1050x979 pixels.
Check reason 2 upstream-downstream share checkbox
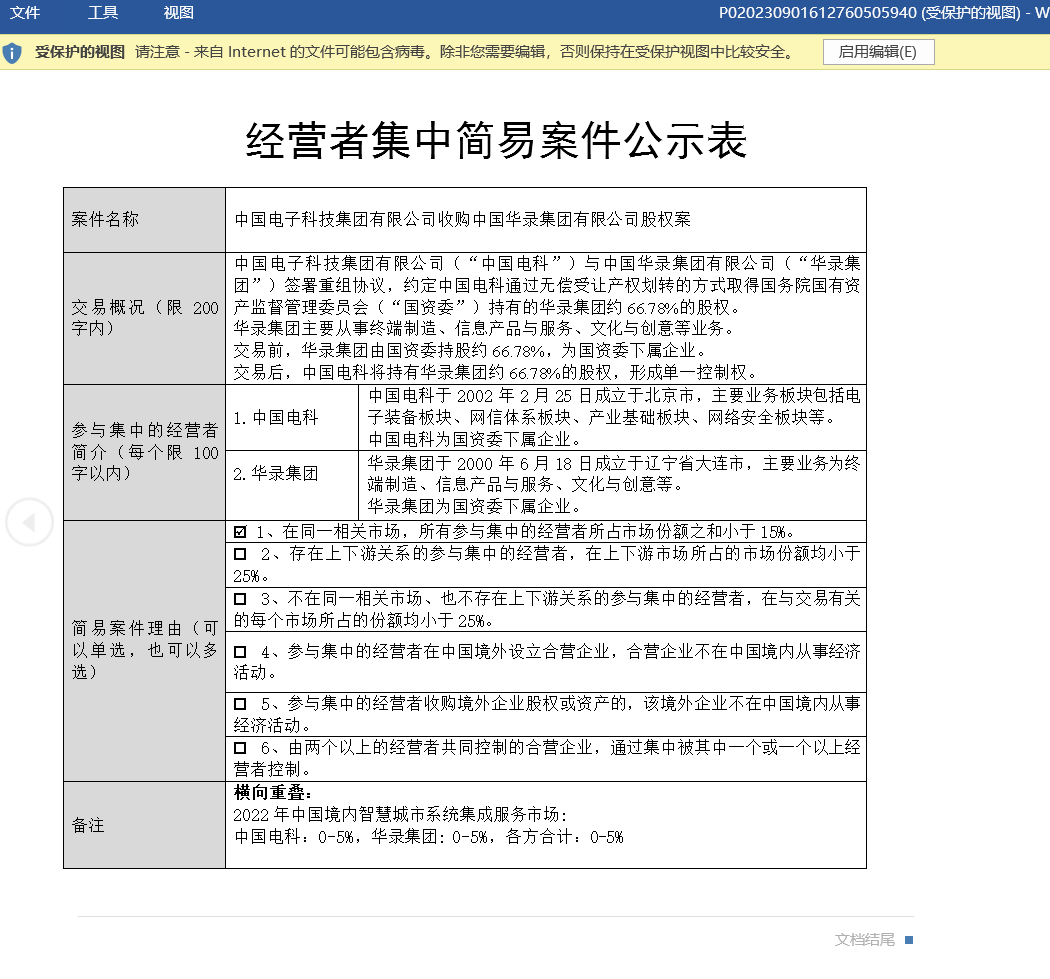[240, 554]
